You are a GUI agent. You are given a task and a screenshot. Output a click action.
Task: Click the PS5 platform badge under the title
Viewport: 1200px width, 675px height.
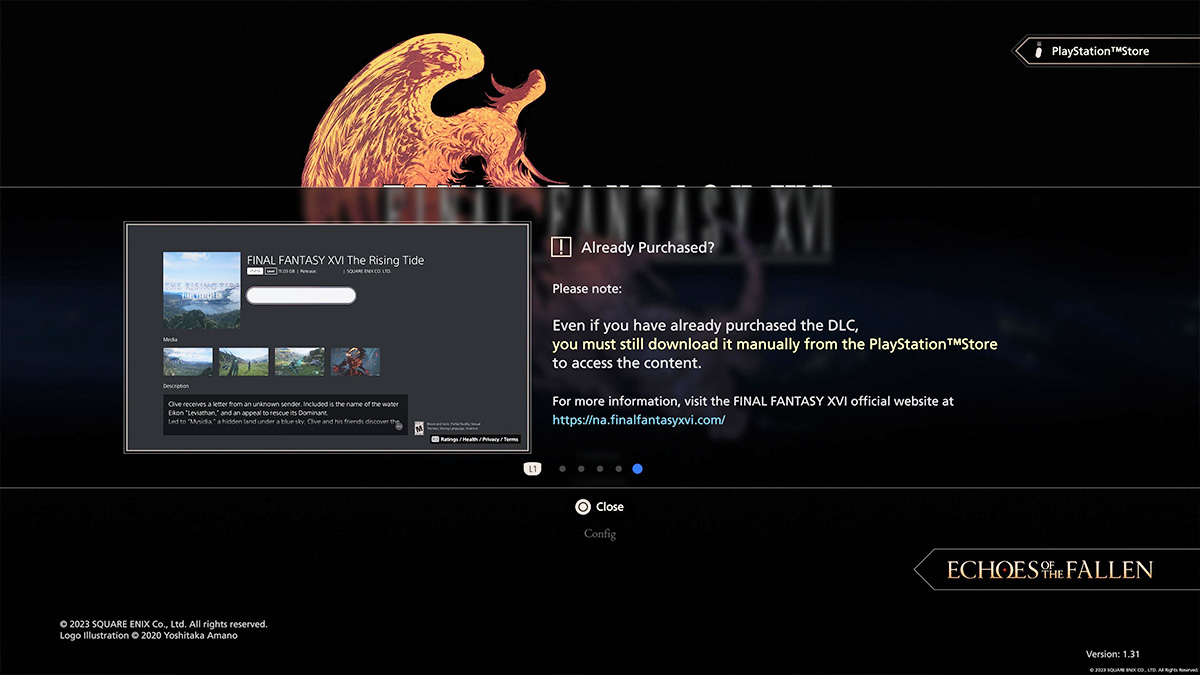[255, 270]
